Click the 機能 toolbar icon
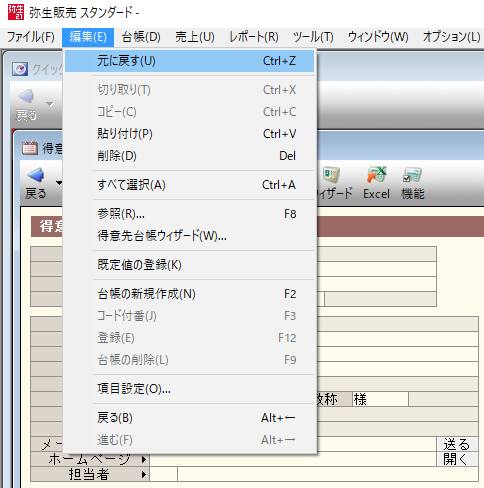This screenshot has width=484, height=488. point(412,175)
